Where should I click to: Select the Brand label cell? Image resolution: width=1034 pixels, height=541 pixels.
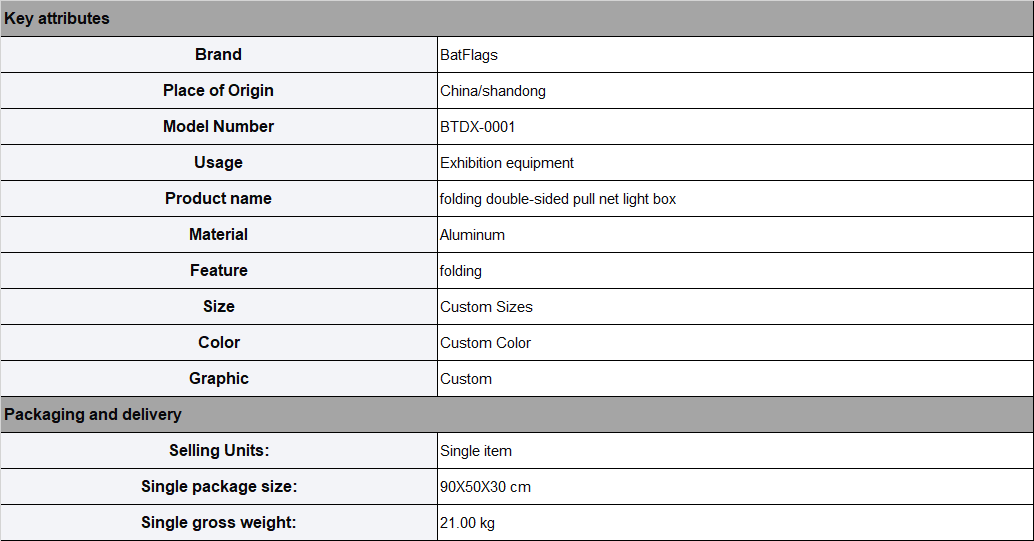pyautogui.click(x=218, y=55)
